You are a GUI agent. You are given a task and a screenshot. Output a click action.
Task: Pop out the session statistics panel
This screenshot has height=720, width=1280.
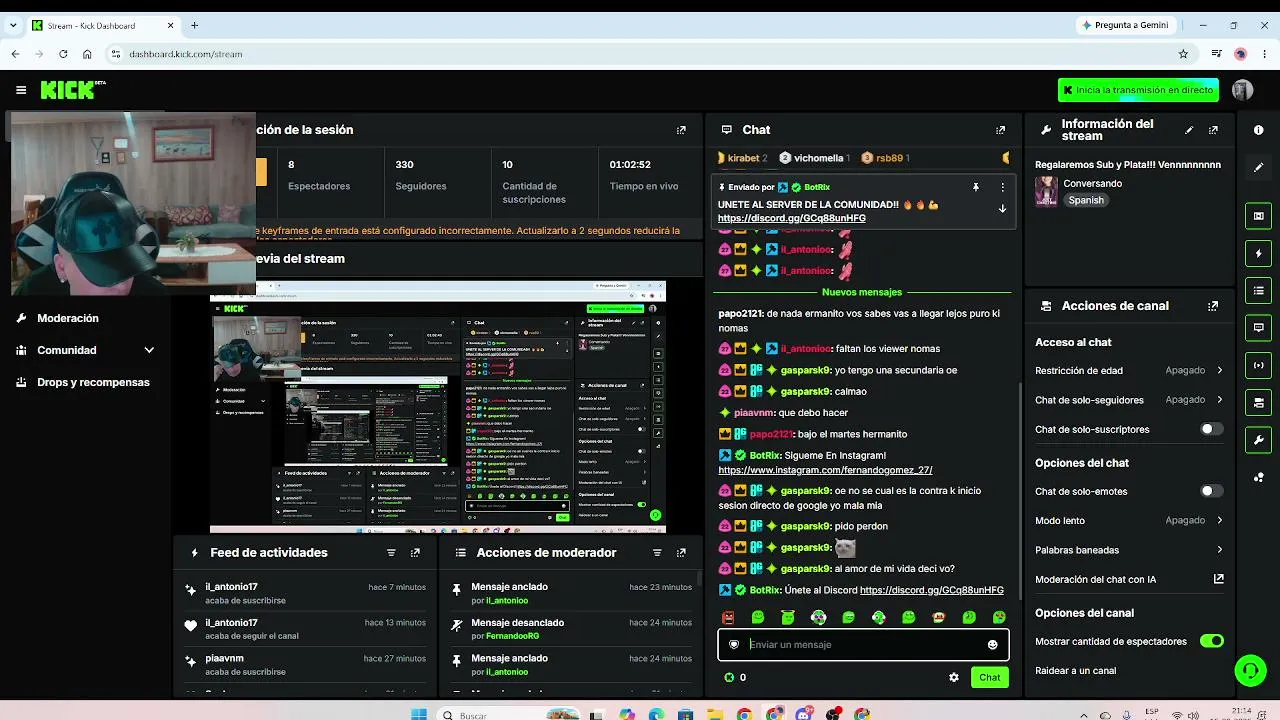681,130
